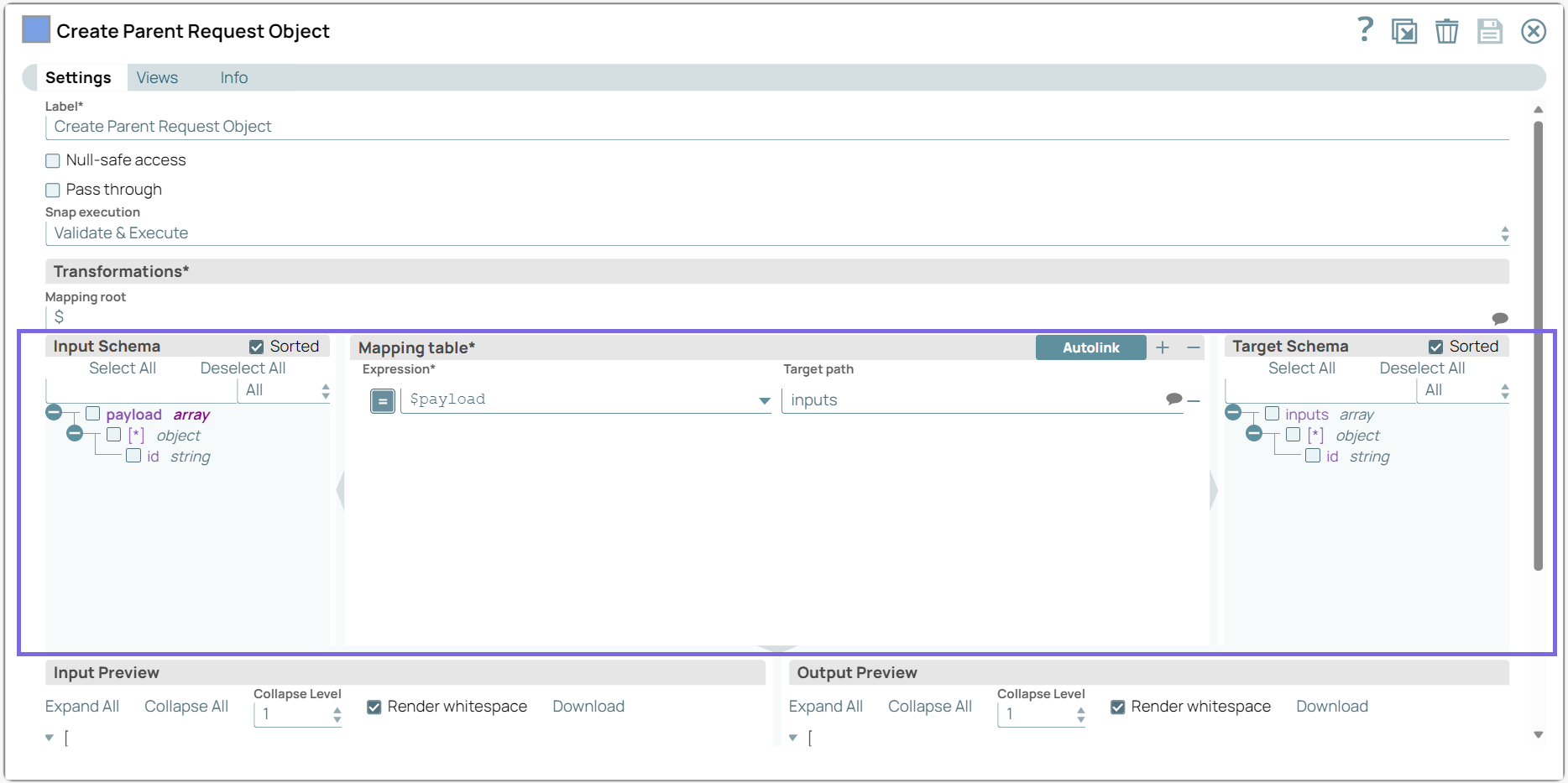Click Deselect All in Input Schema

243,368
